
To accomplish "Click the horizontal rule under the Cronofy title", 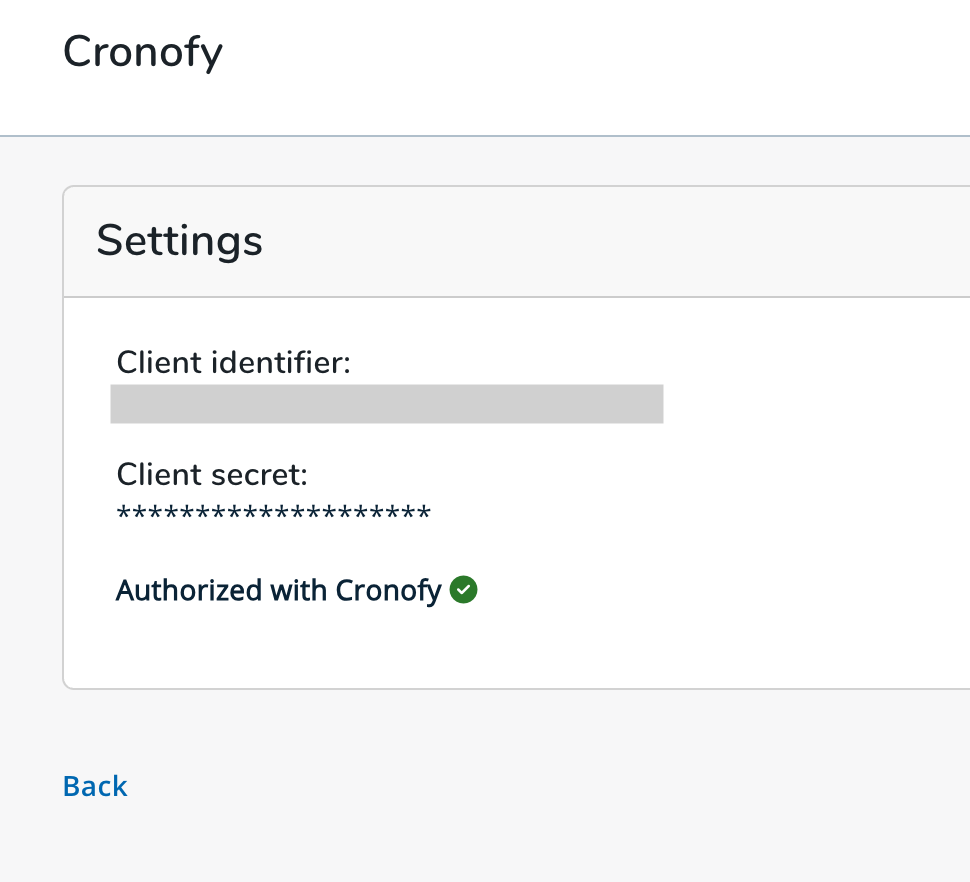I will [x=485, y=135].
